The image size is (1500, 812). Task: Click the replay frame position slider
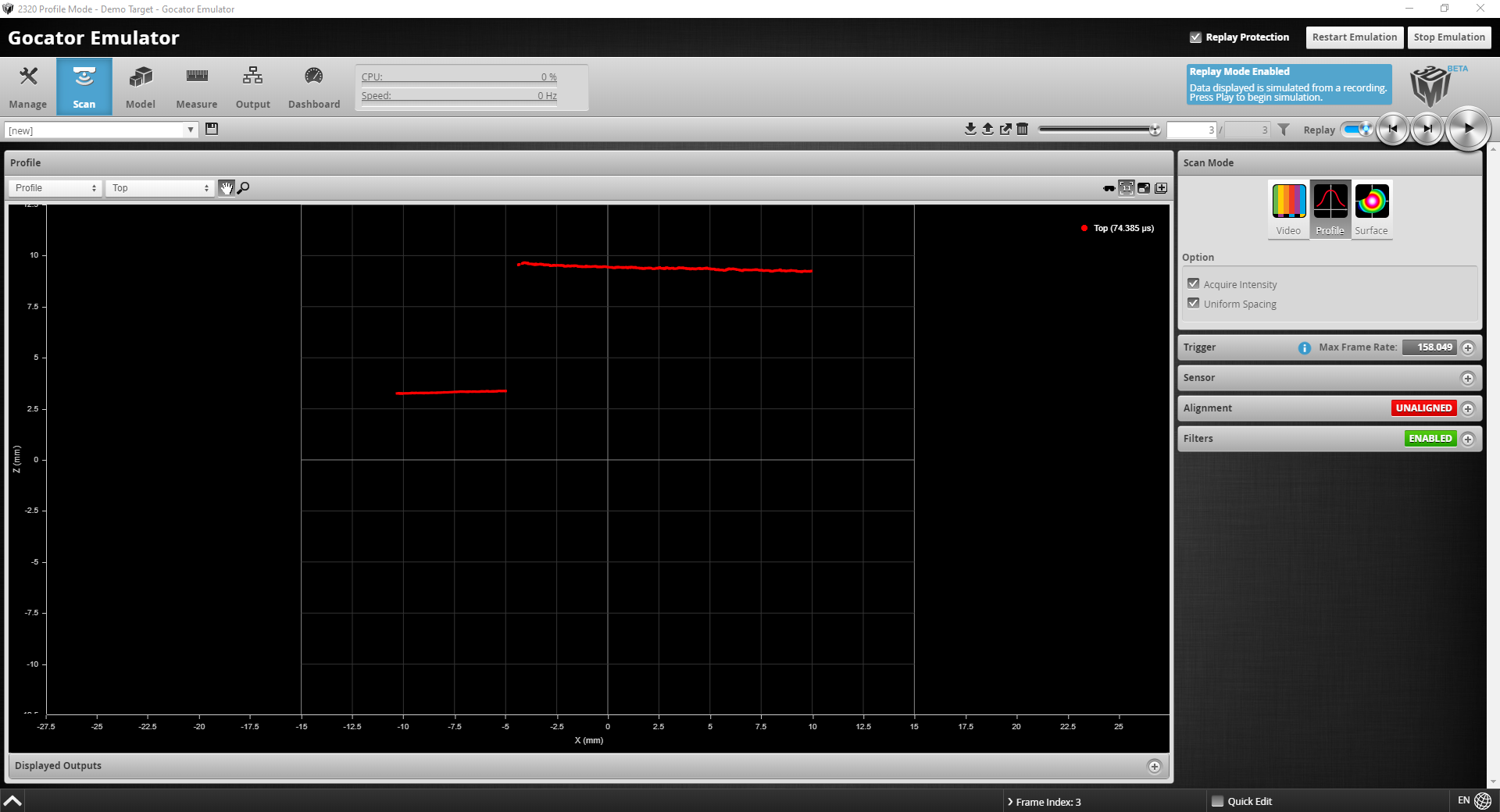(1098, 130)
